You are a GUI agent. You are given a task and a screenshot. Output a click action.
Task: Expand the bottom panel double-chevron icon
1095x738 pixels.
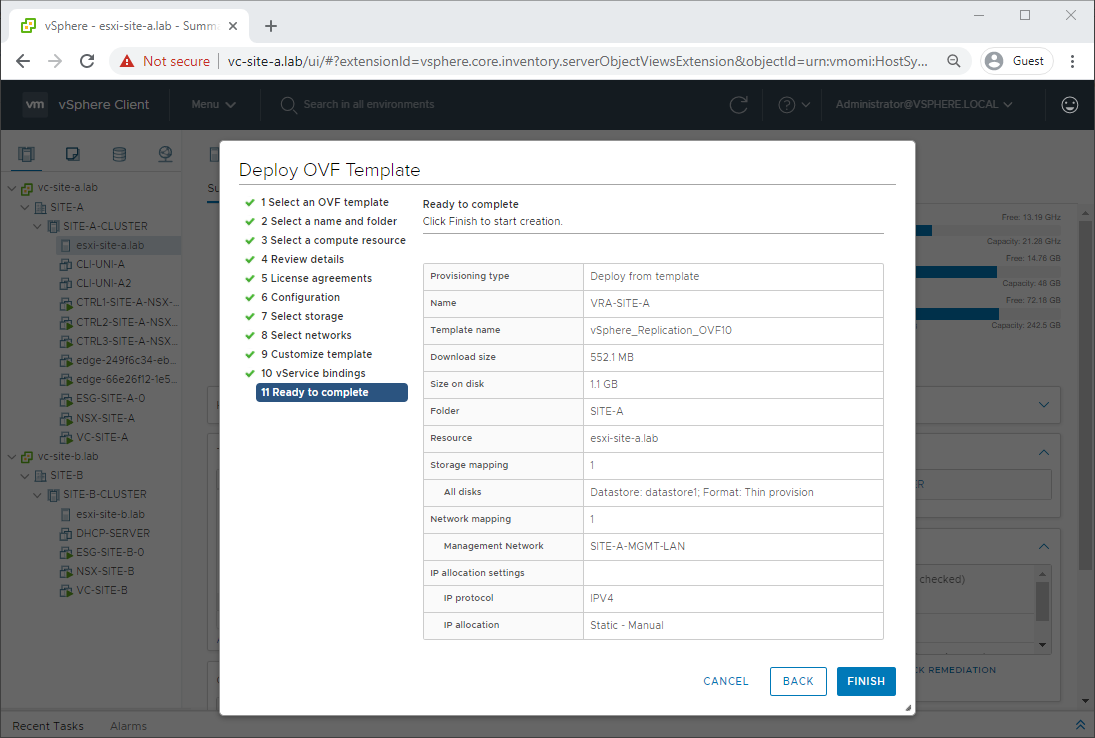pos(1080,725)
